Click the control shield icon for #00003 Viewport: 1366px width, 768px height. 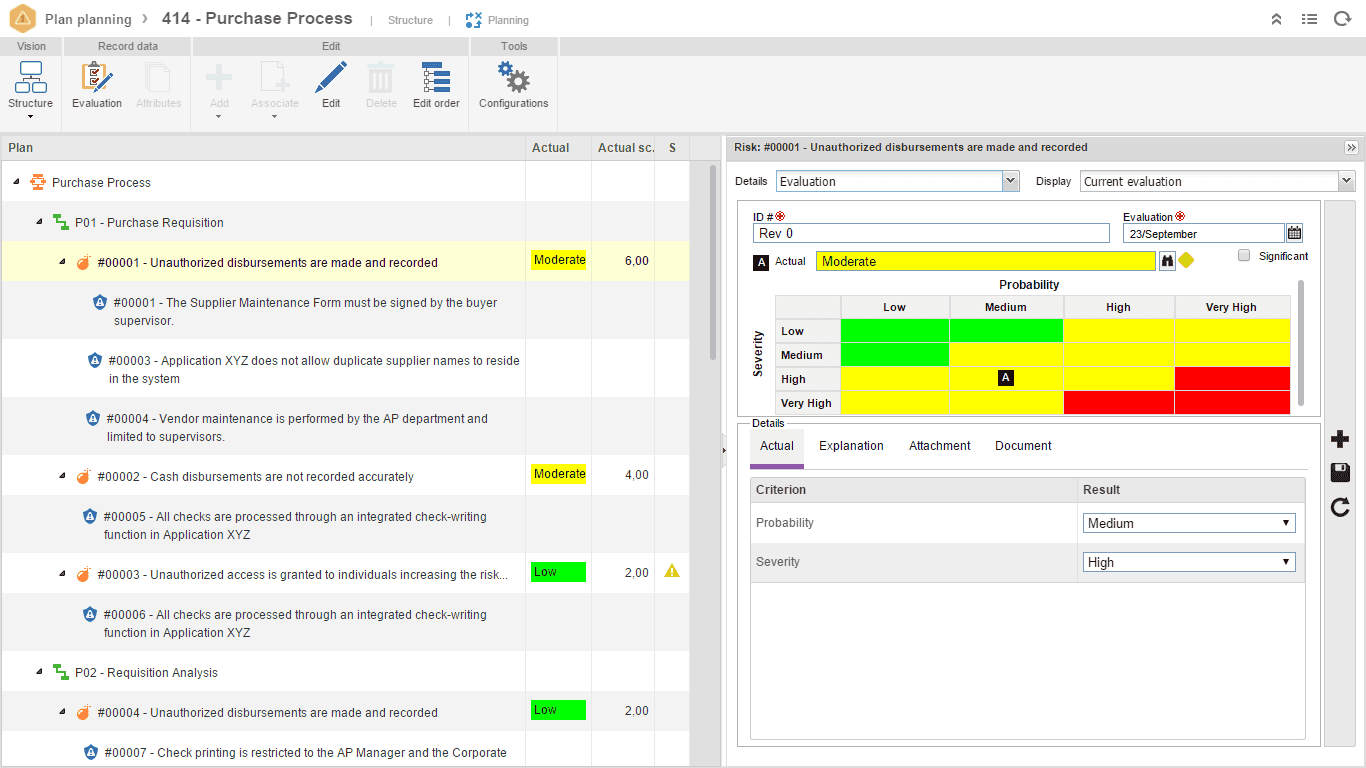coord(95,361)
